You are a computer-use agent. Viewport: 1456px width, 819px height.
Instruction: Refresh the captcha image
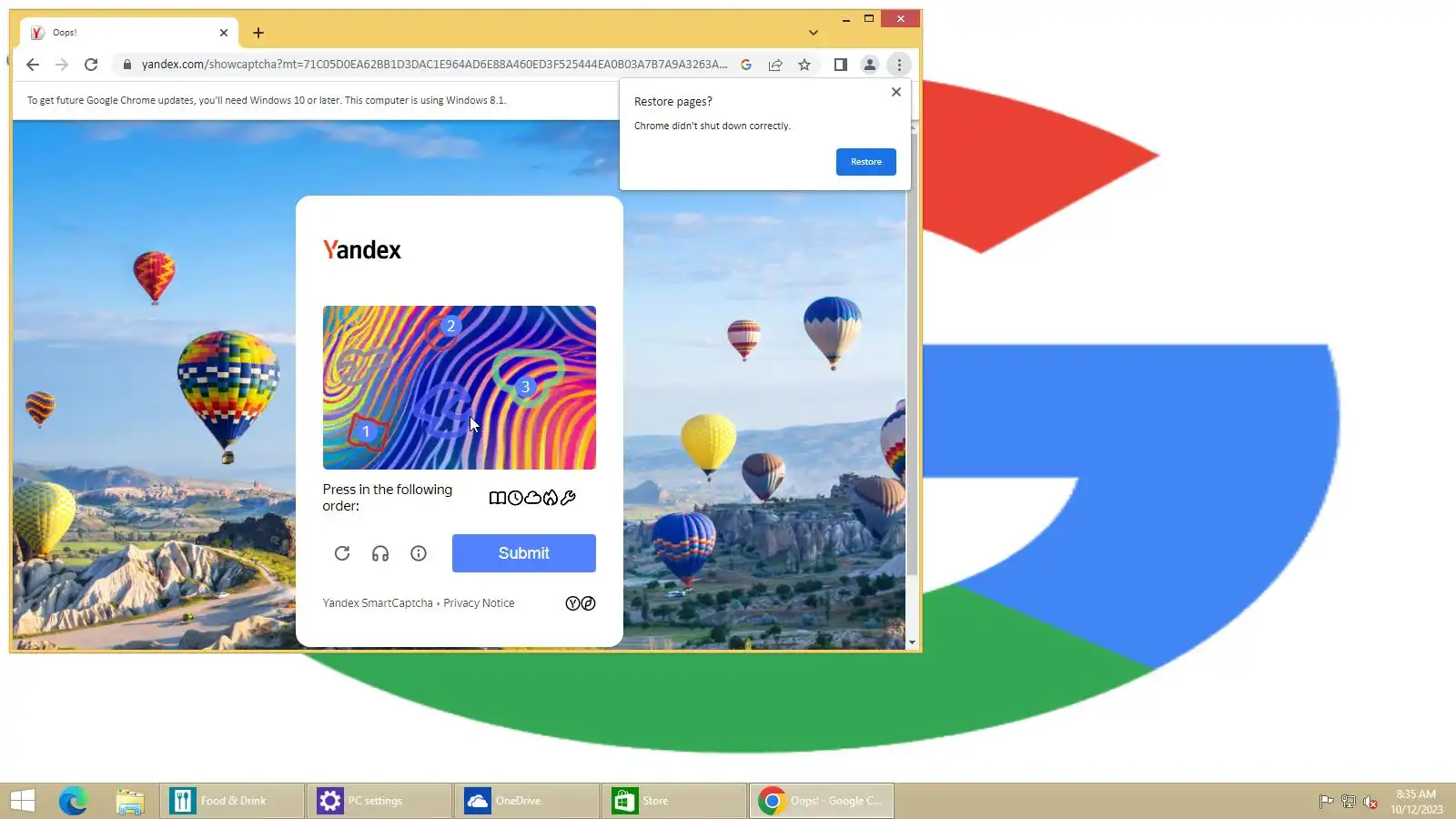pos(342,553)
